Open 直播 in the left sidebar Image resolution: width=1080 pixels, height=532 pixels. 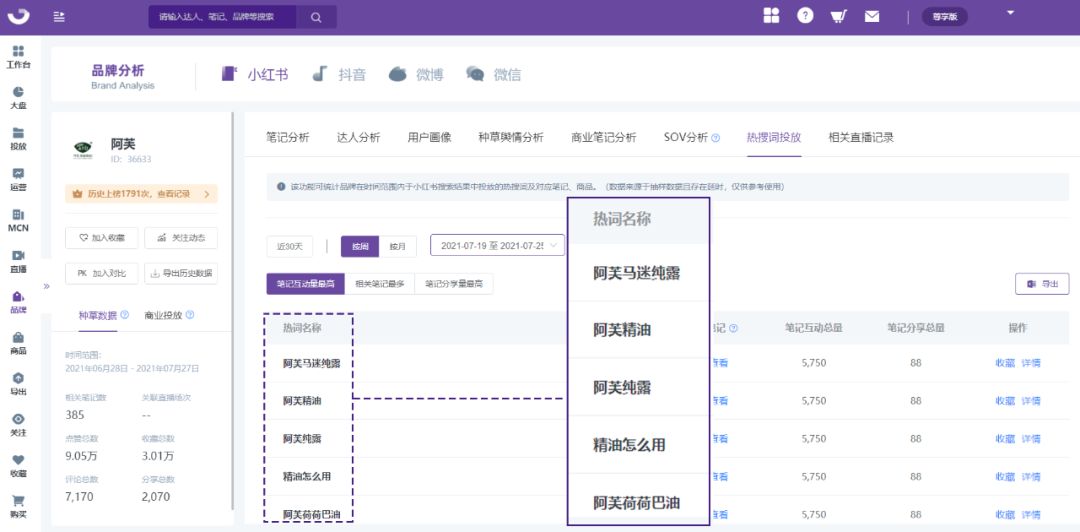click(x=18, y=262)
